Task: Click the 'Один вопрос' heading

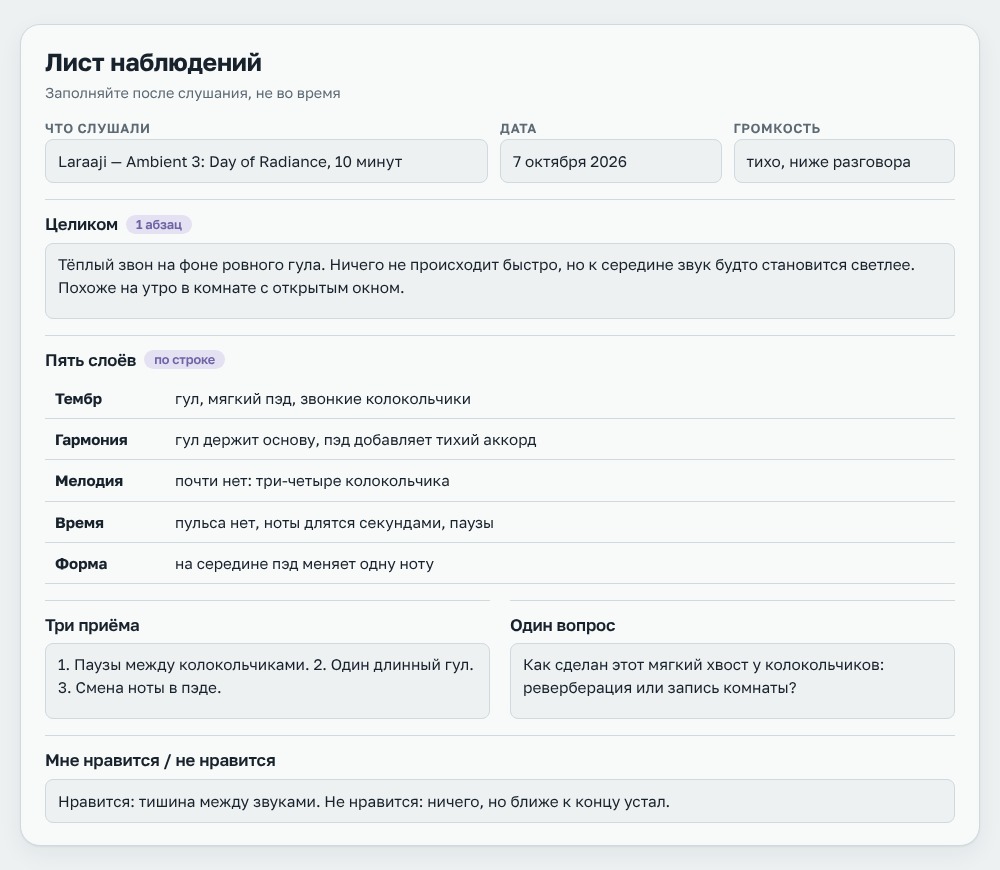Action: (x=562, y=625)
